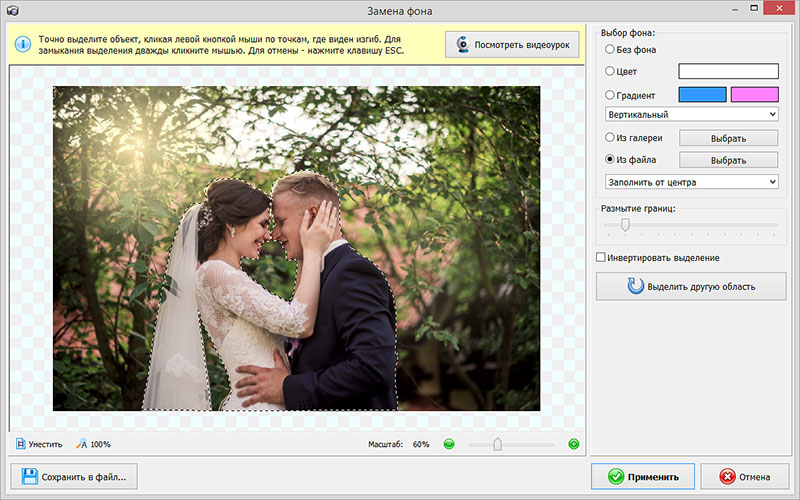
Task: Maximize the Замена фона window
Action: coord(754,8)
